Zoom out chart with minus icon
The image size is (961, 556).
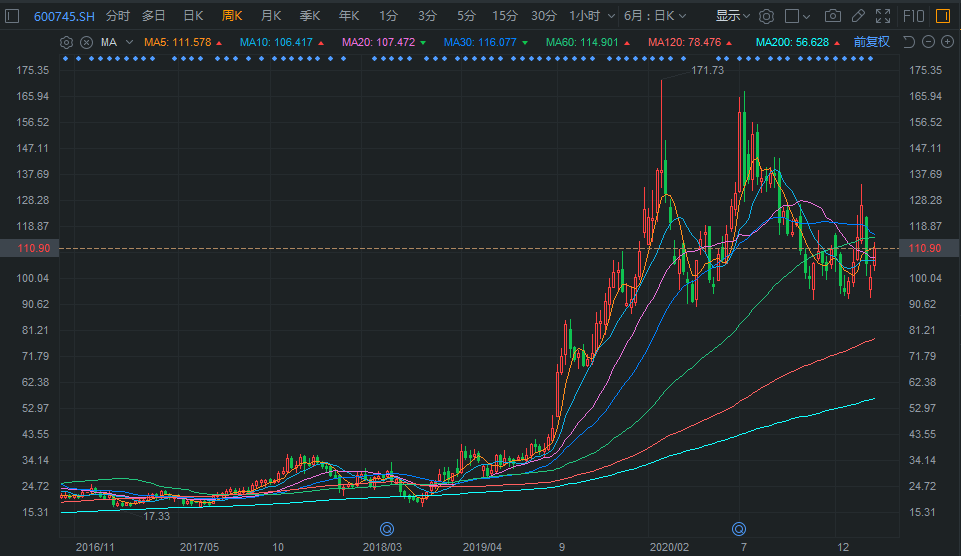tap(929, 42)
